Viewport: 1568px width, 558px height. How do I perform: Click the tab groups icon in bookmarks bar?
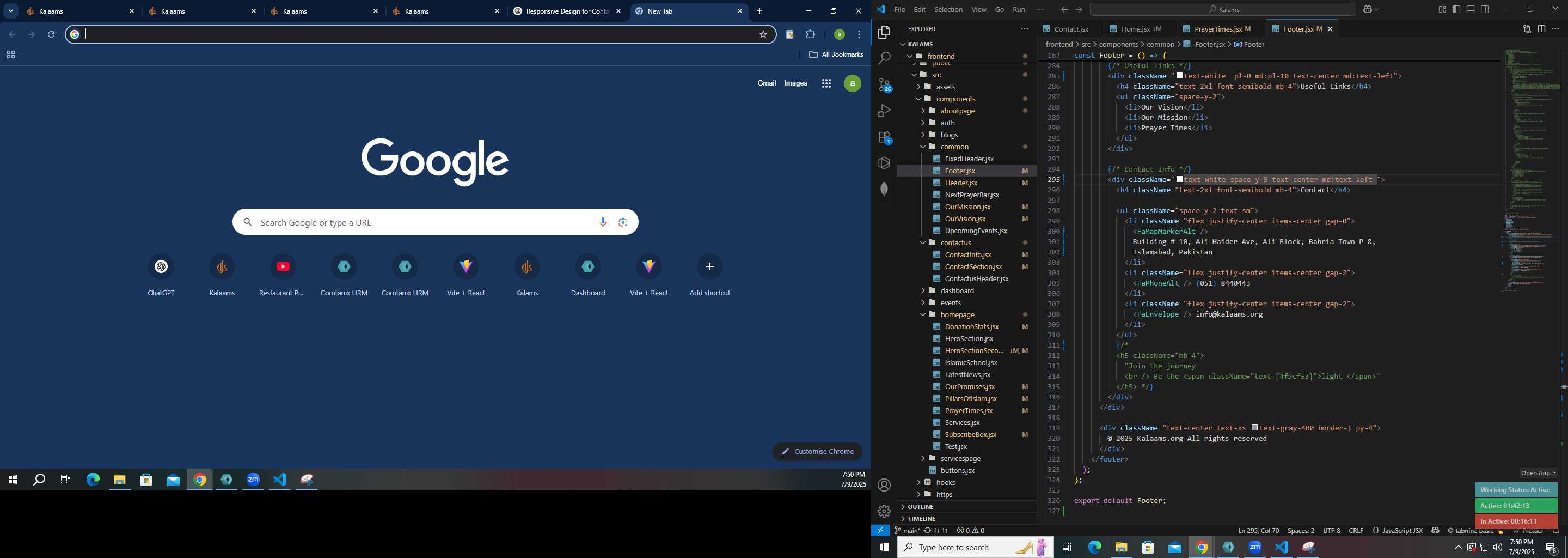(10, 55)
